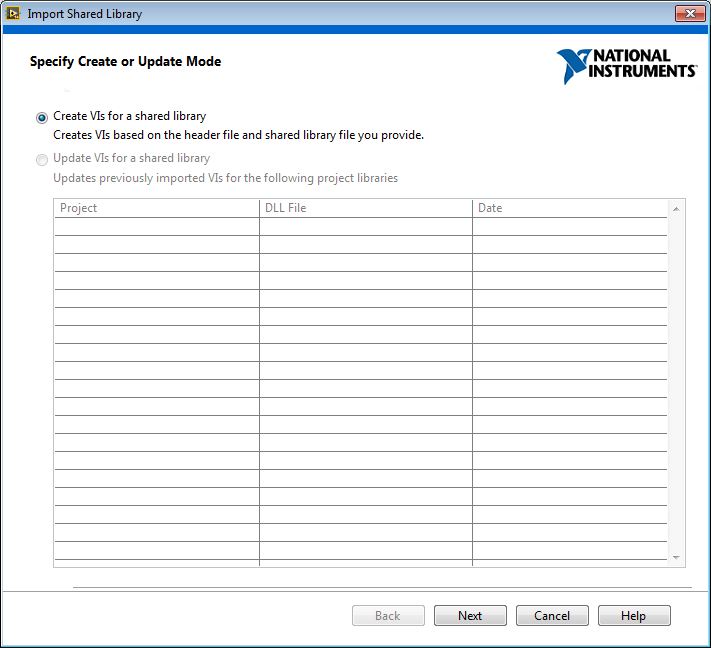Cancel the Import Shared Library wizard
The image size is (711, 648).
click(552, 616)
